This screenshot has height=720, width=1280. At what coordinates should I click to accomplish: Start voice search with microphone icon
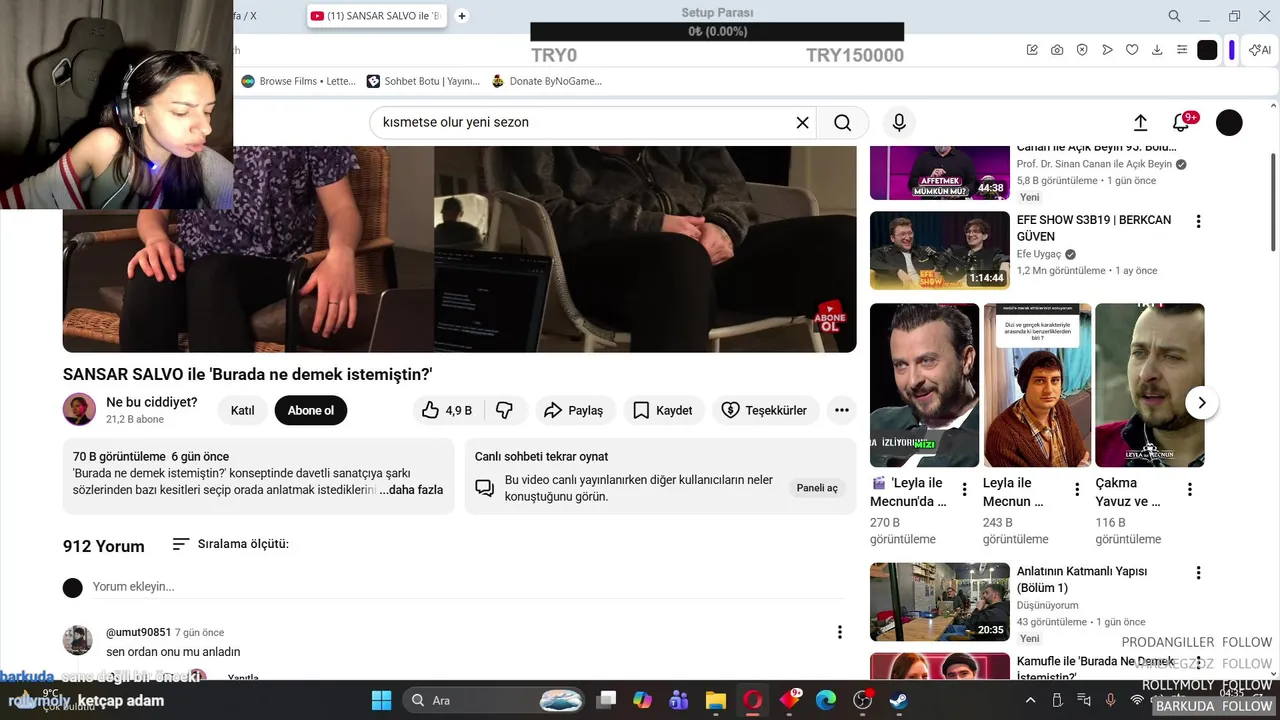point(899,122)
